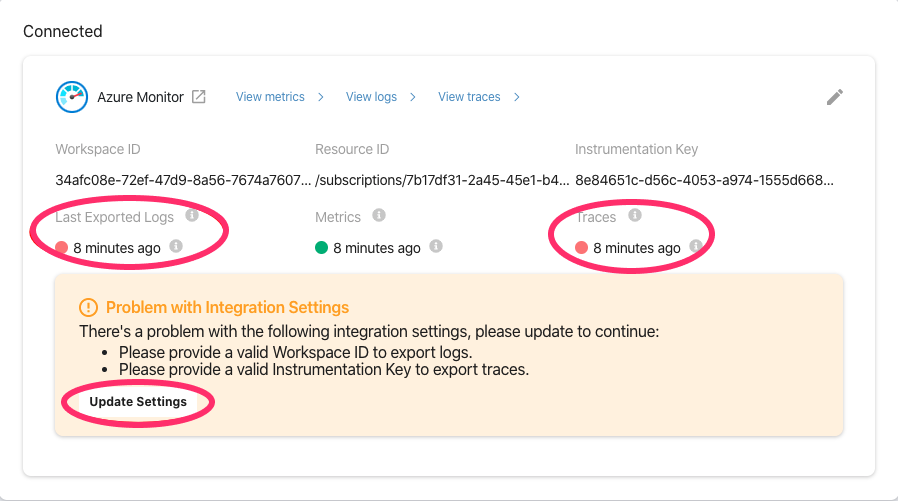This screenshot has width=898, height=501.
Task: Click red status dot under Traces
Action: (581, 247)
